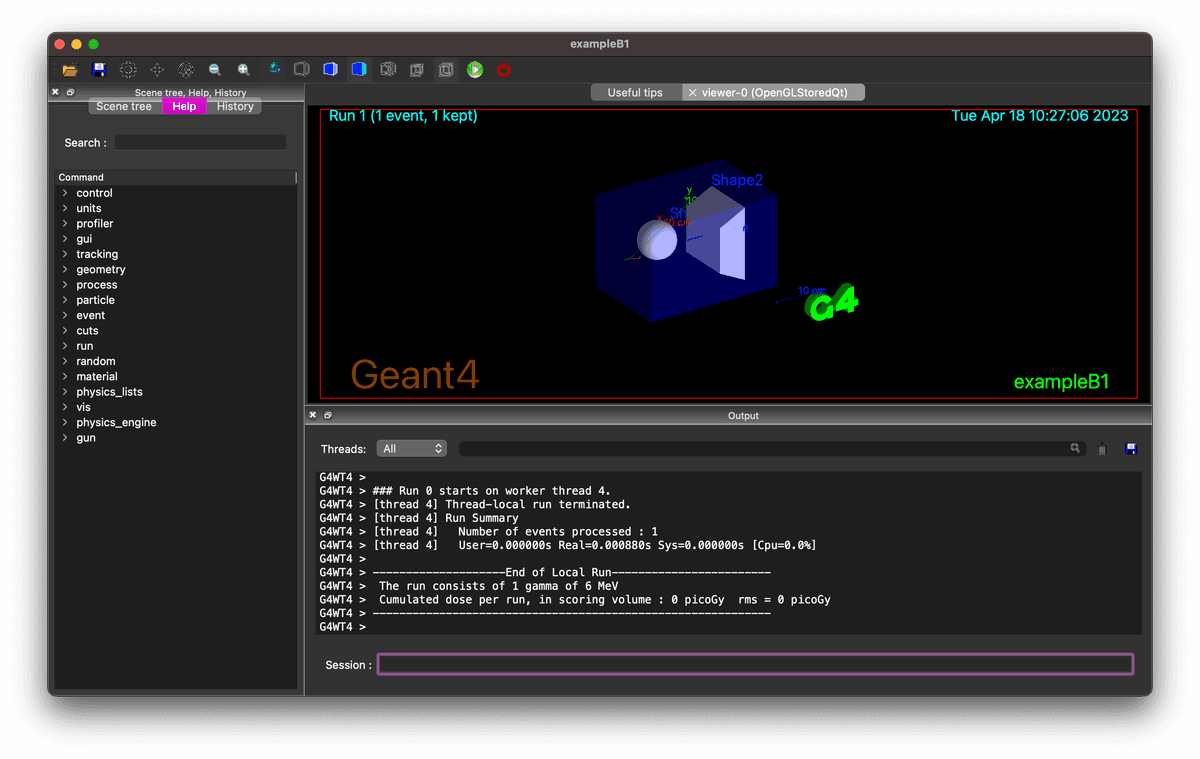Select the Rotate cursor tool

click(x=273, y=70)
